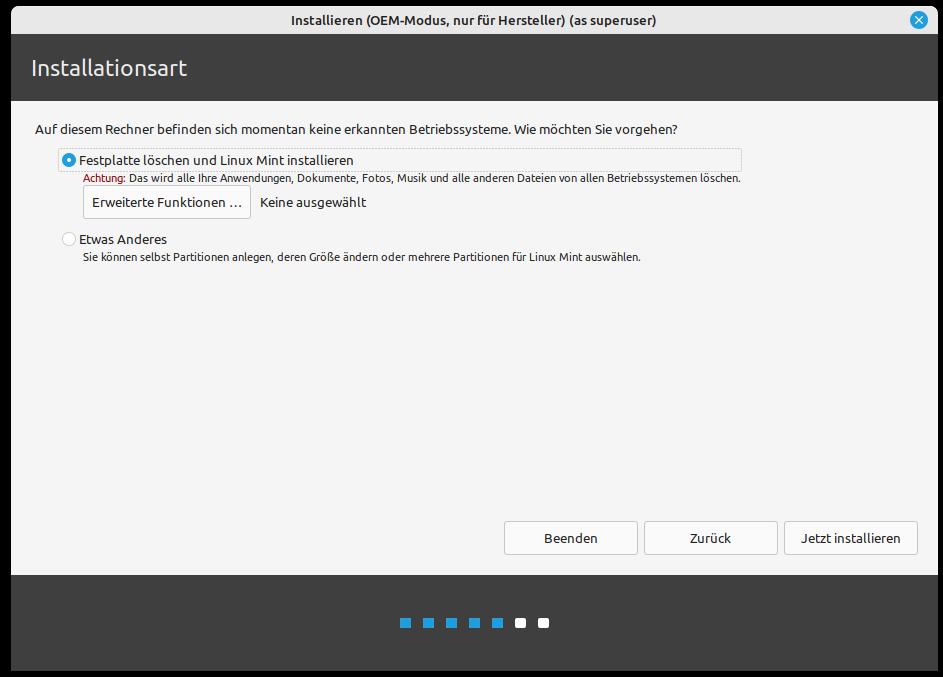Click the "Keine ausgewählt" status label

pyautogui.click(x=313, y=202)
